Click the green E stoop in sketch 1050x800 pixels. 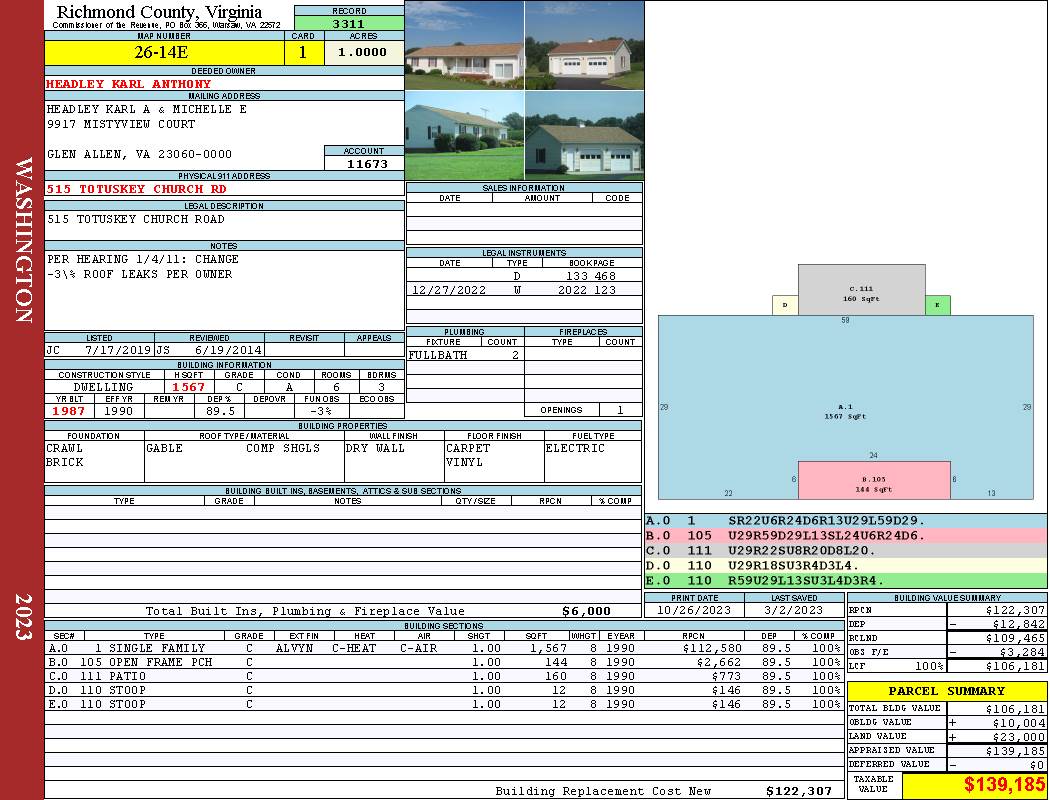(x=938, y=305)
